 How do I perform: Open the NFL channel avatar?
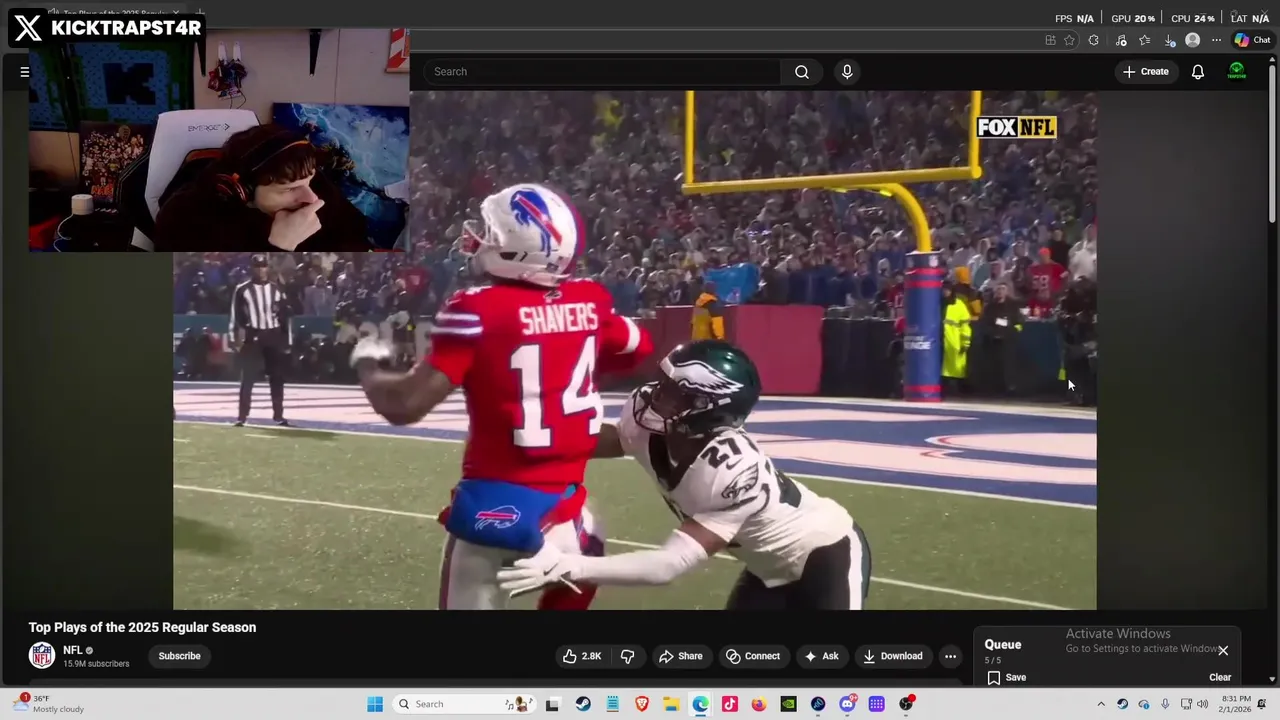click(41, 656)
